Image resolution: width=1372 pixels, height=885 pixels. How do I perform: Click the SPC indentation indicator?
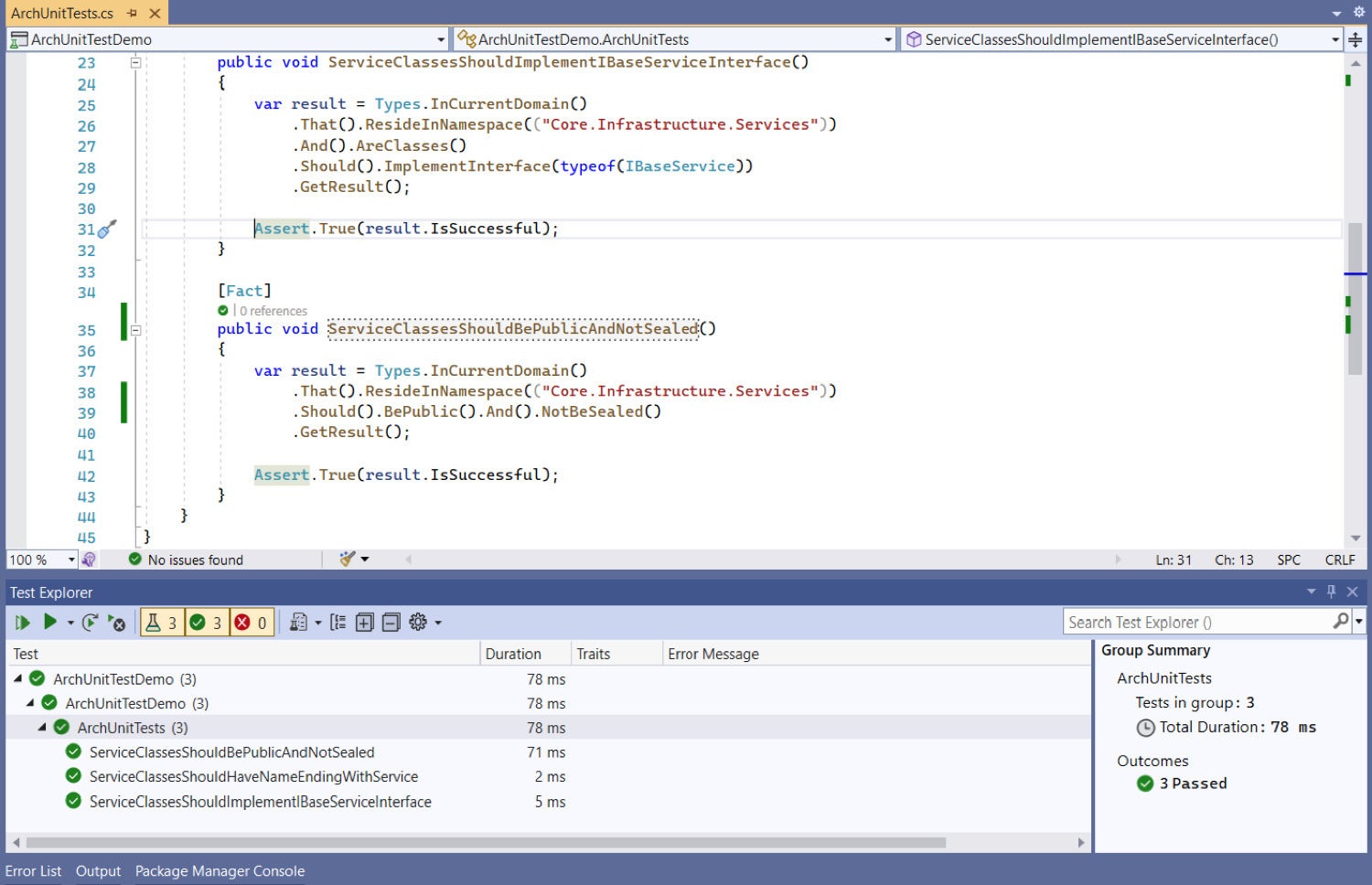[1289, 560]
